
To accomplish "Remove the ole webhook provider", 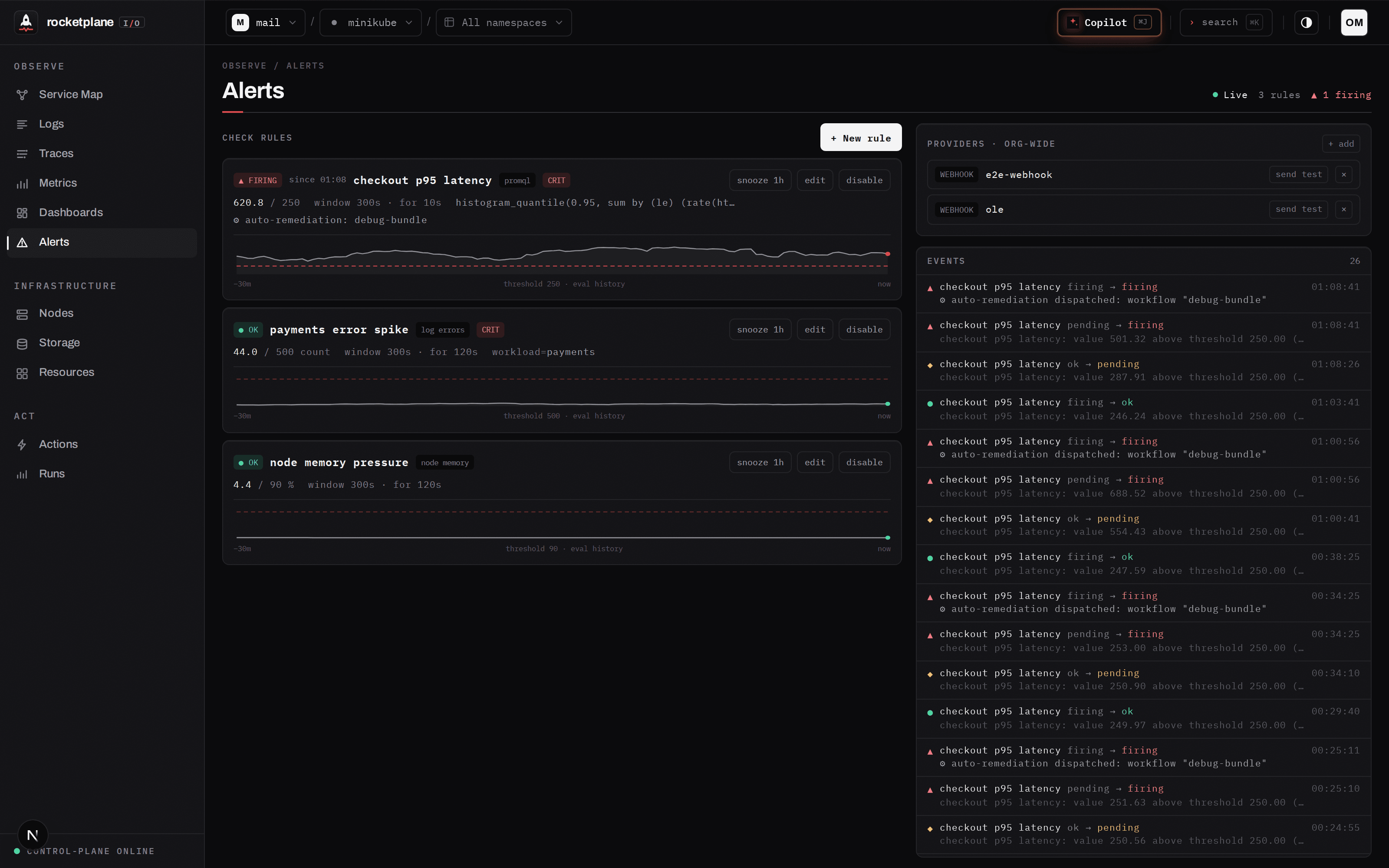I will 1344,210.
